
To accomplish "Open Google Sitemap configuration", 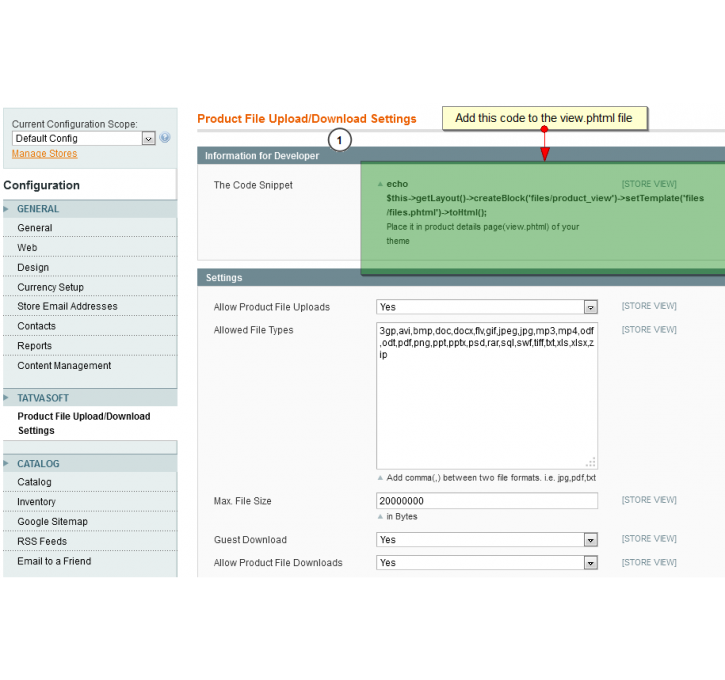I will pyautogui.click(x=52, y=521).
